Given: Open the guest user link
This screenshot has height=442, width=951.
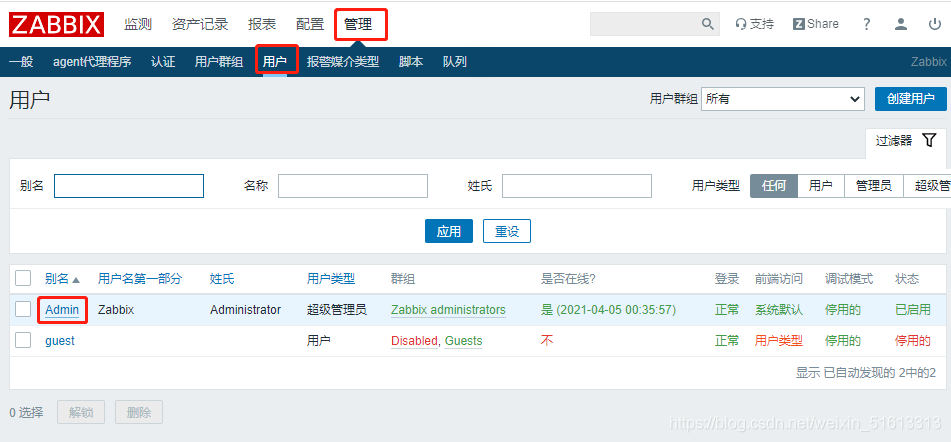Looking at the screenshot, I should pos(59,341).
